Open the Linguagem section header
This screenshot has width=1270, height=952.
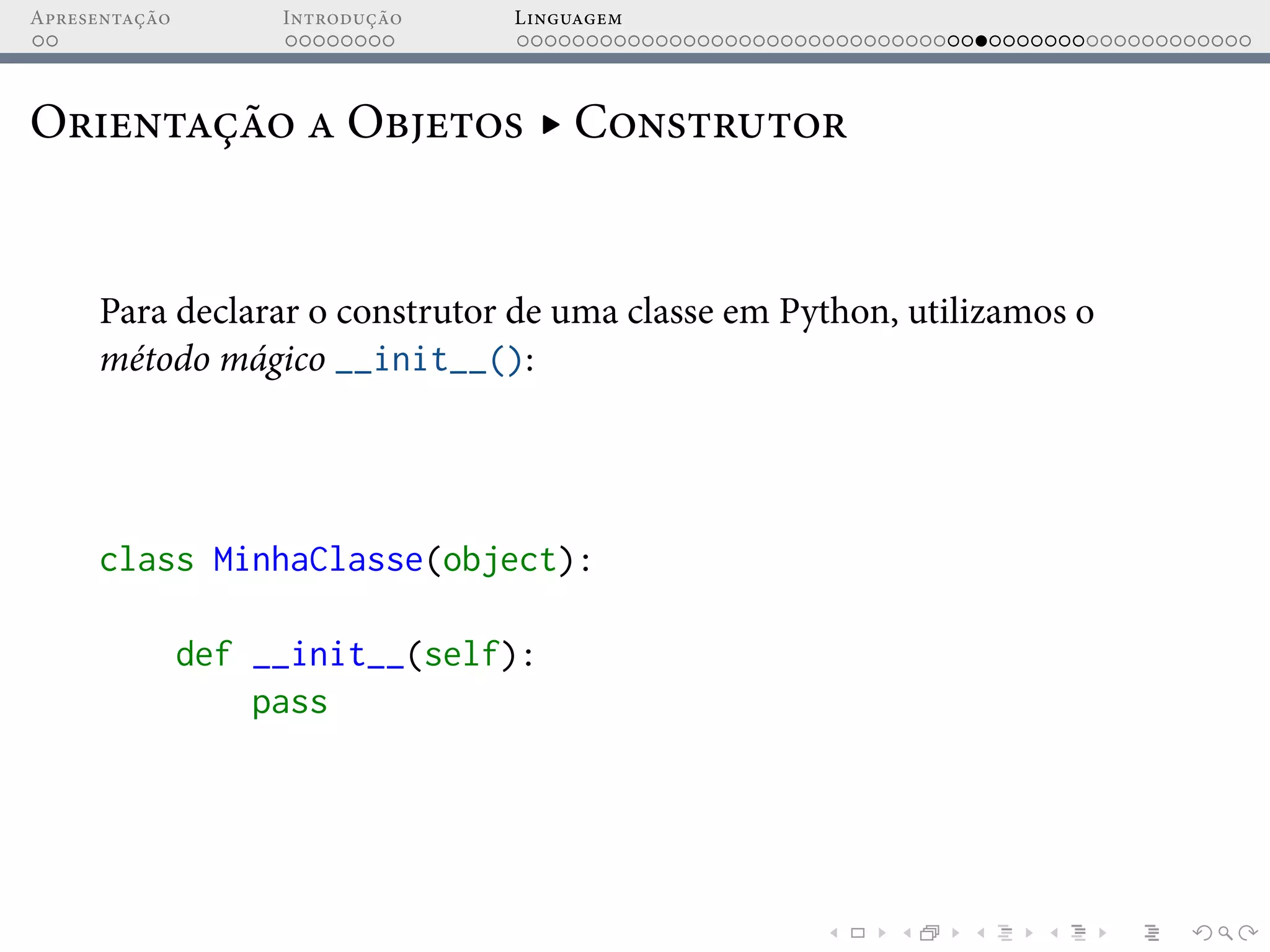(x=568, y=19)
